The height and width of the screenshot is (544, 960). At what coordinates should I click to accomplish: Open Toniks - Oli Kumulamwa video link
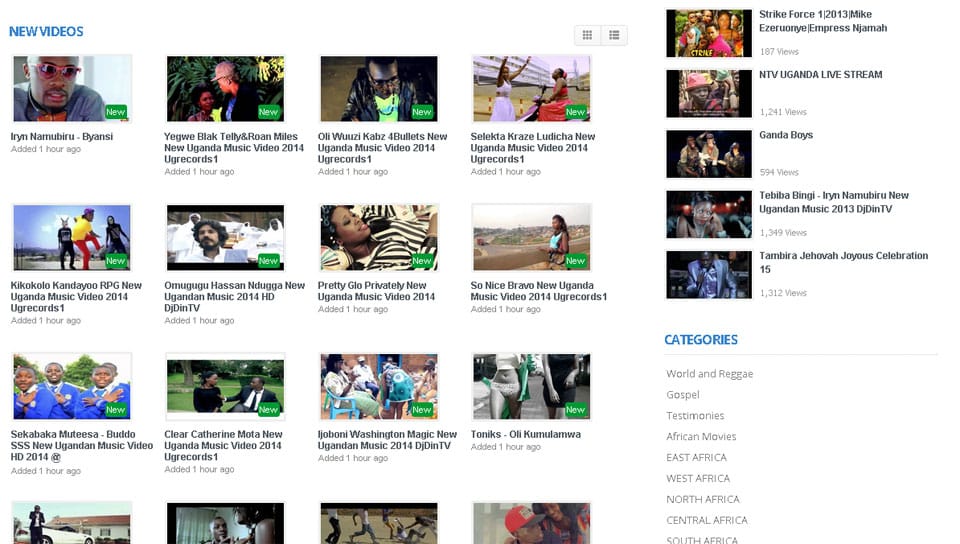tap(525, 435)
